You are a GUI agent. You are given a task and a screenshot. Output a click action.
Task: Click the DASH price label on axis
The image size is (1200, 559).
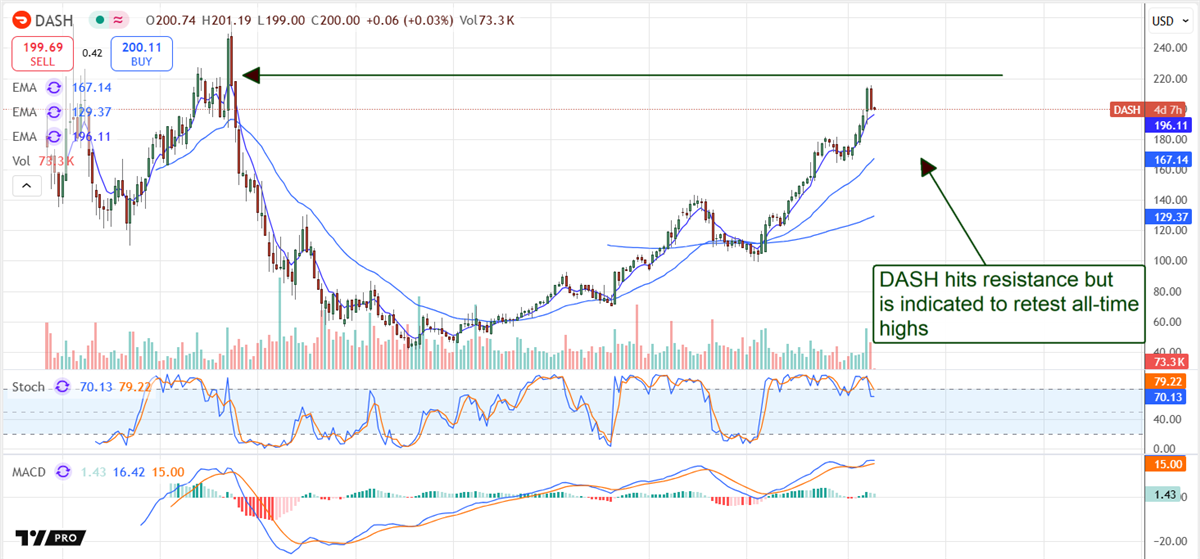(1127, 109)
